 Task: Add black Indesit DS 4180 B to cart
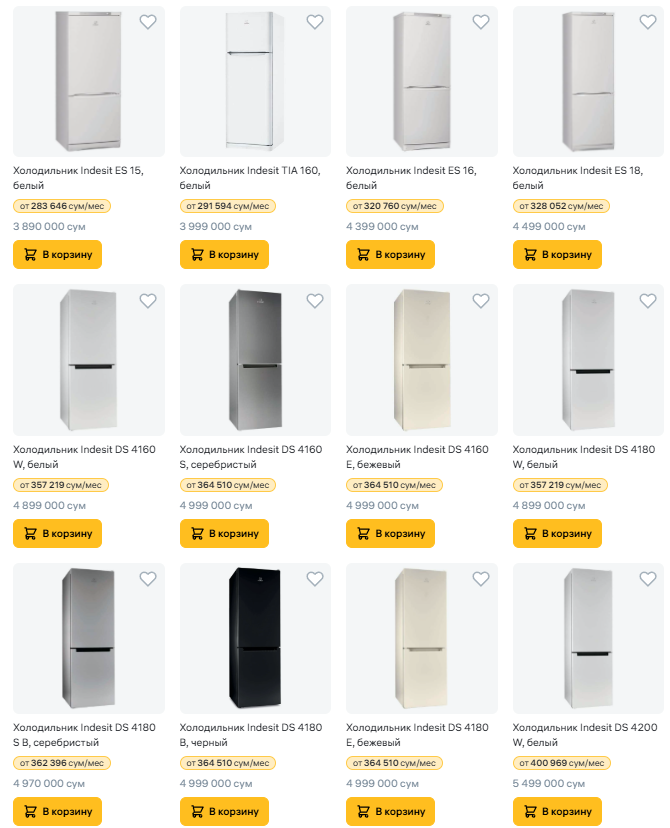pyautogui.click(x=224, y=811)
